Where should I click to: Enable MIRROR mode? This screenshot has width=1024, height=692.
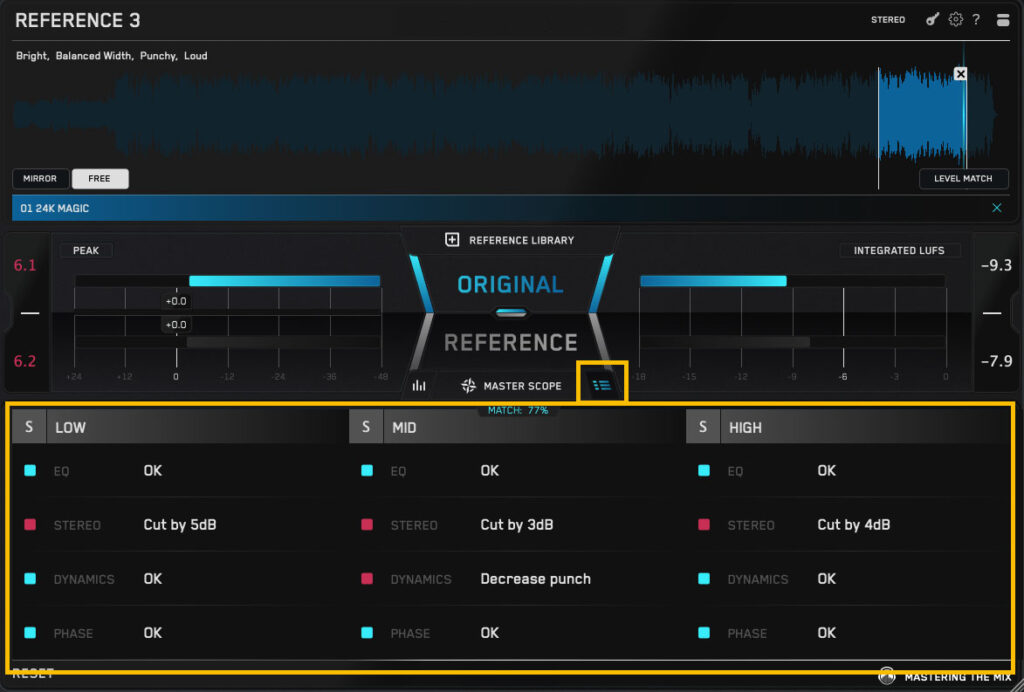pos(40,178)
